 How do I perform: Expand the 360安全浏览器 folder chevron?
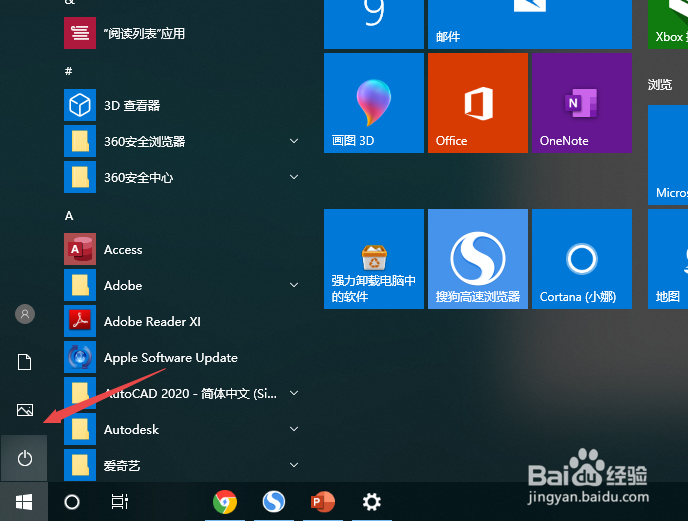294,141
